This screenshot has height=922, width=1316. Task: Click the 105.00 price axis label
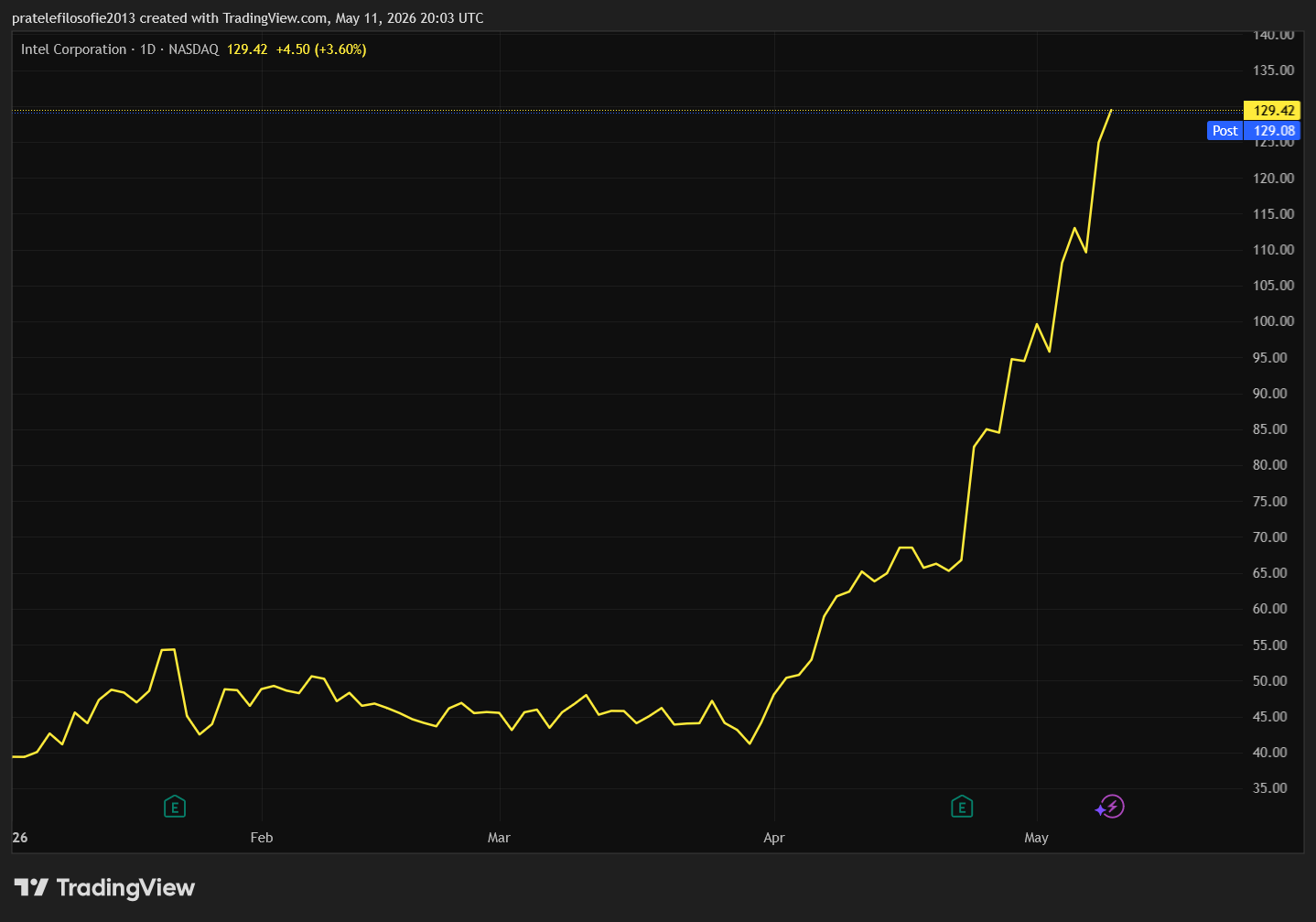coord(1273,286)
